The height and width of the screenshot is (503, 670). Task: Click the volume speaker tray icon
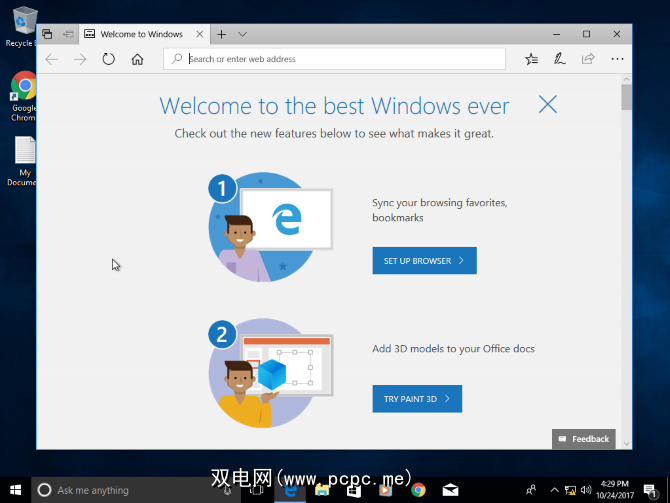point(586,490)
